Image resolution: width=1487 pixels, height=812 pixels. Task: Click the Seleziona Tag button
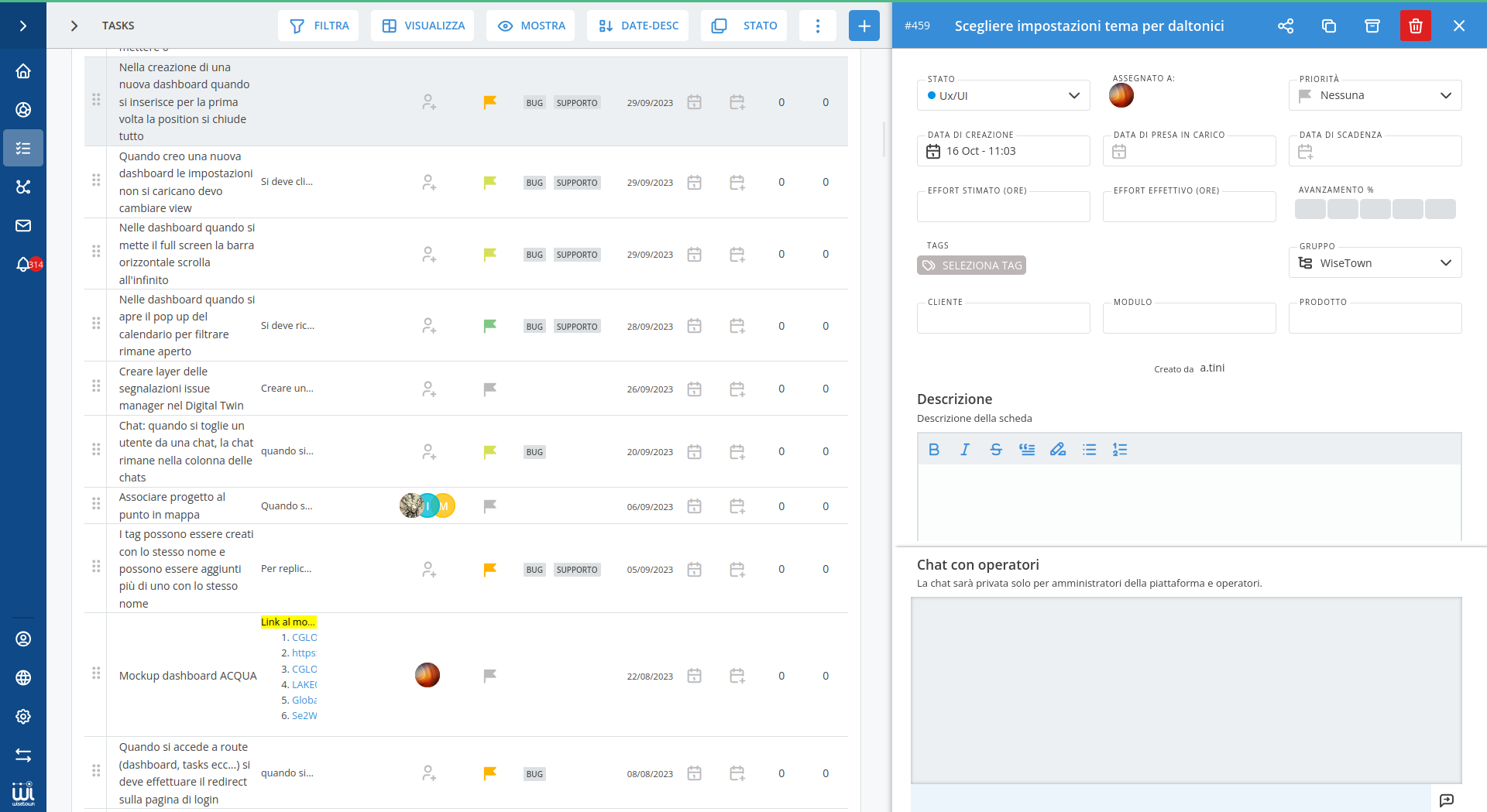click(971, 266)
